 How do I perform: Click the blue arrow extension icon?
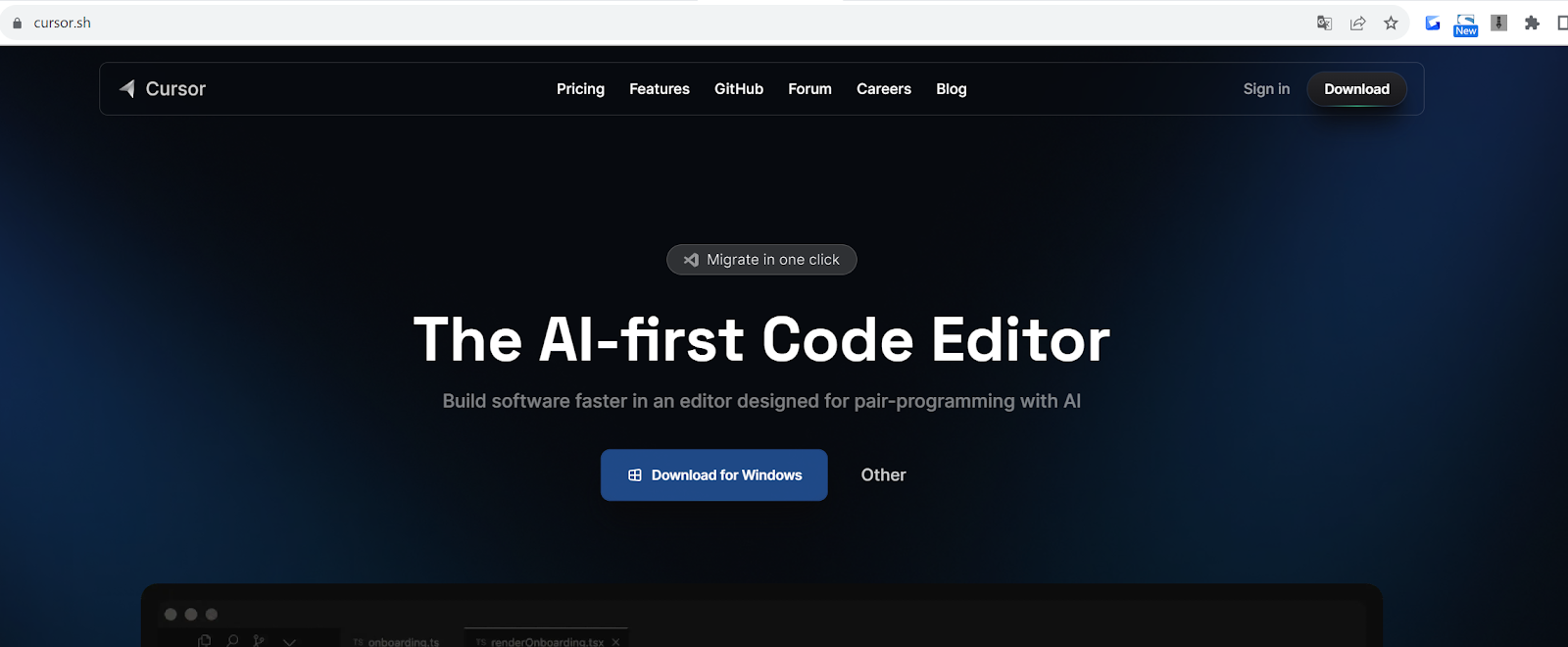tap(1433, 23)
